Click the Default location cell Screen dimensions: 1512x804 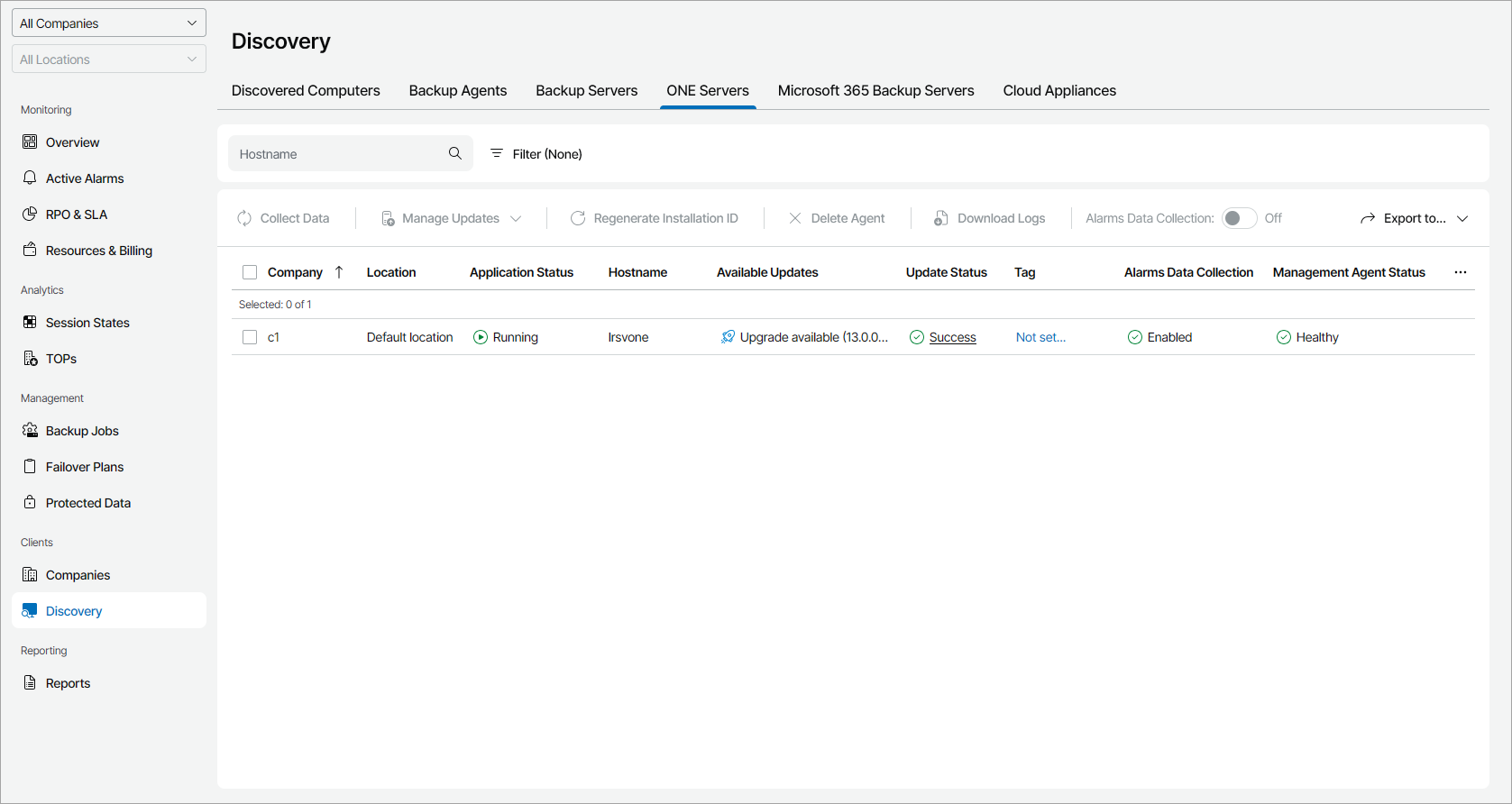409,337
